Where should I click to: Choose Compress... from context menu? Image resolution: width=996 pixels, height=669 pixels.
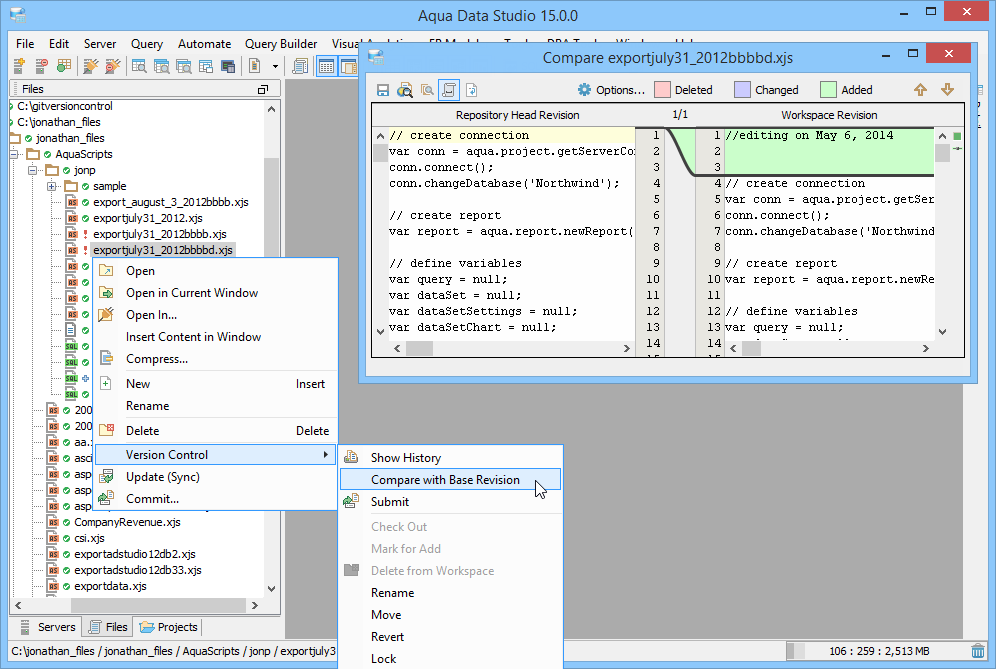click(216, 359)
